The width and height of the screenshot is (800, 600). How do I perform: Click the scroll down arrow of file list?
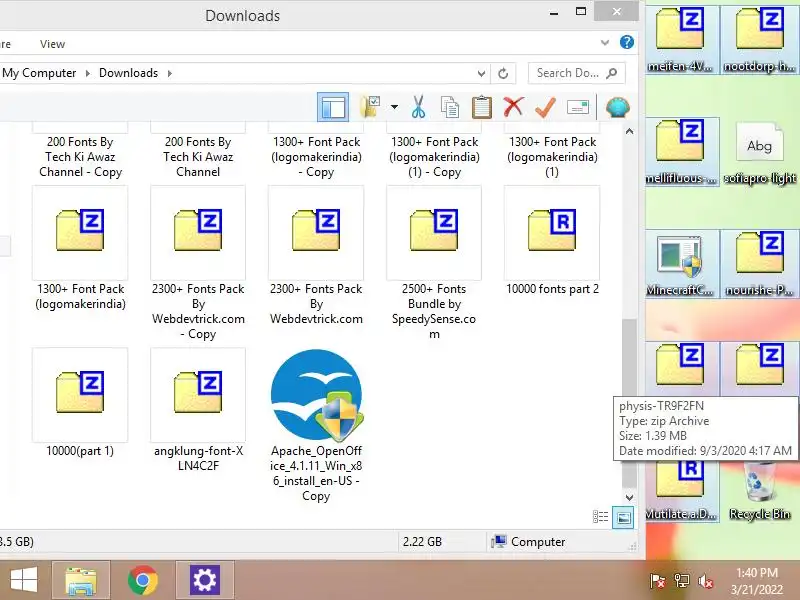630,497
